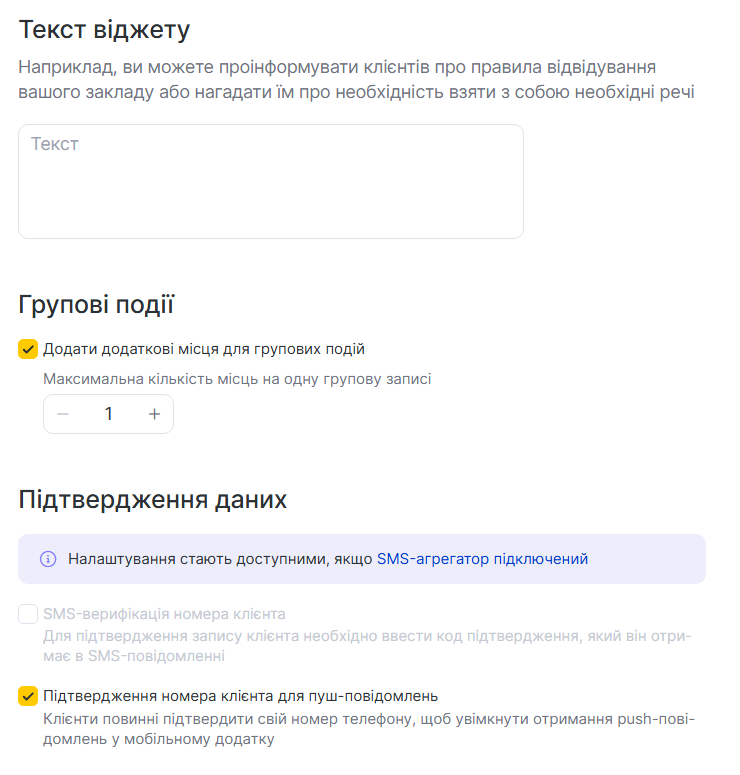This screenshot has width=740, height=775.
Task: Click the label Додати додаткові місця для групових подій
Action: [204, 349]
